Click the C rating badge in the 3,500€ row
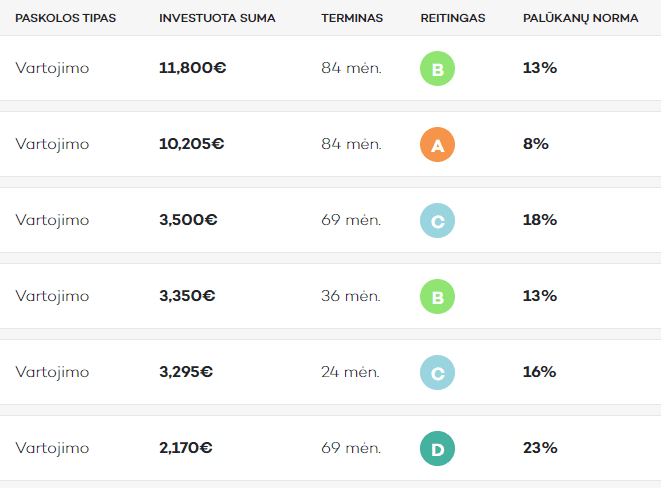 pyautogui.click(x=437, y=221)
